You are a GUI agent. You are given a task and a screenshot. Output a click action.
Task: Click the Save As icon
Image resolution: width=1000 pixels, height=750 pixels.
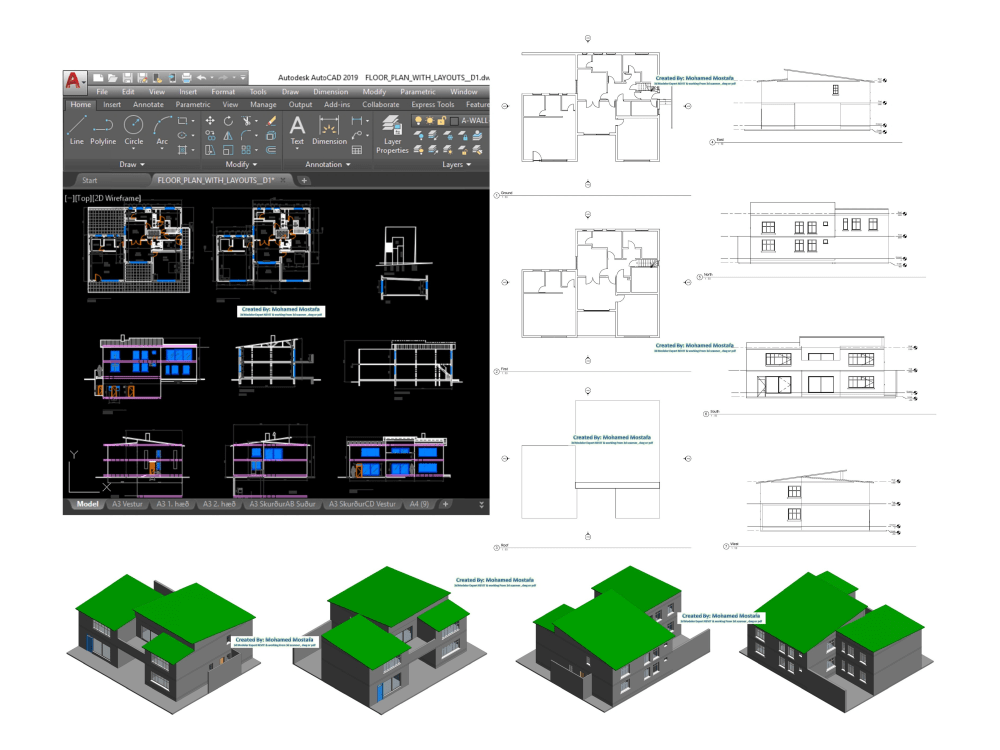(142, 78)
